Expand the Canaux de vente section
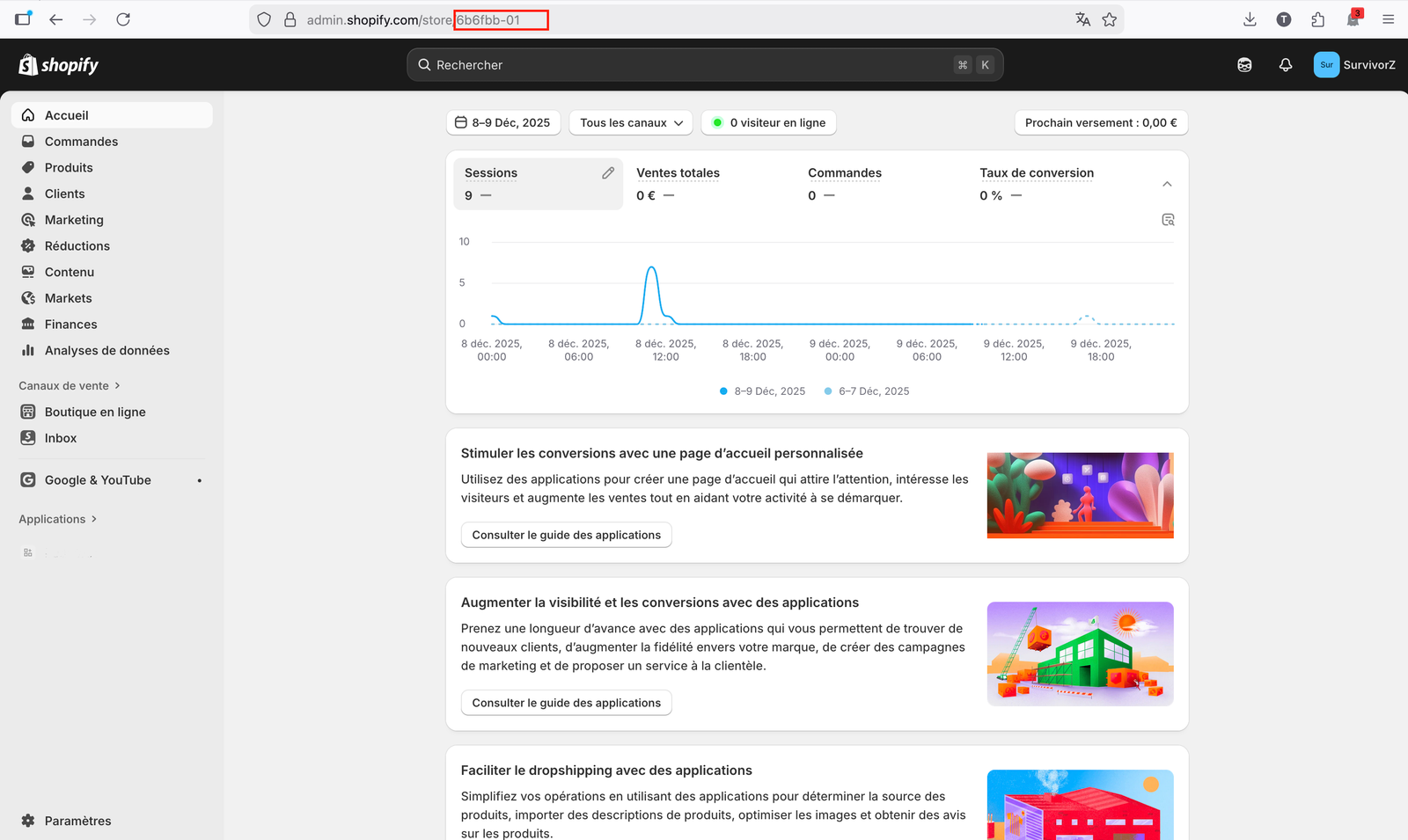 pos(70,386)
